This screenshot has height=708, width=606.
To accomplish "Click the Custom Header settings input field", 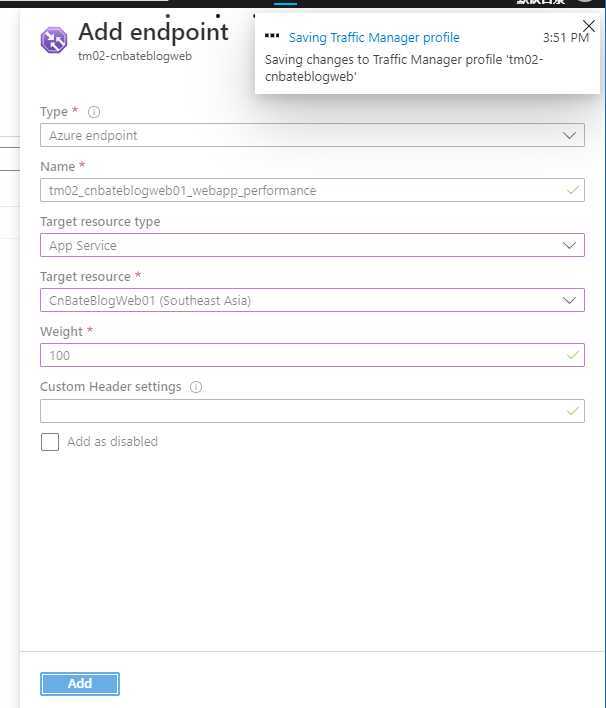I will 312,411.
